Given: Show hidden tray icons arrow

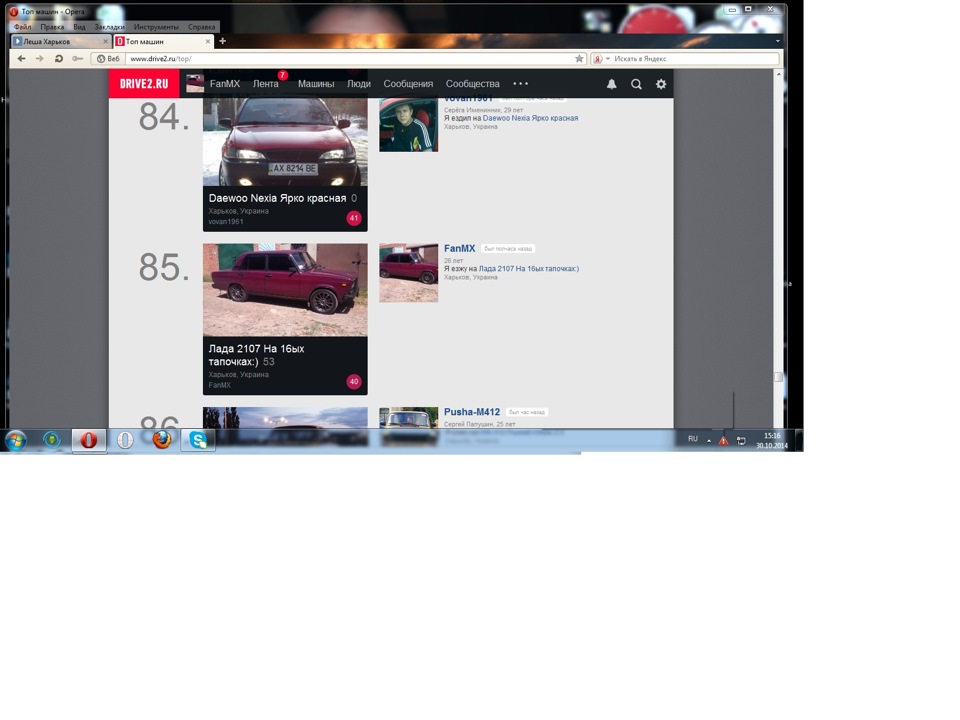Looking at the screenshot, I should point(709,440).
